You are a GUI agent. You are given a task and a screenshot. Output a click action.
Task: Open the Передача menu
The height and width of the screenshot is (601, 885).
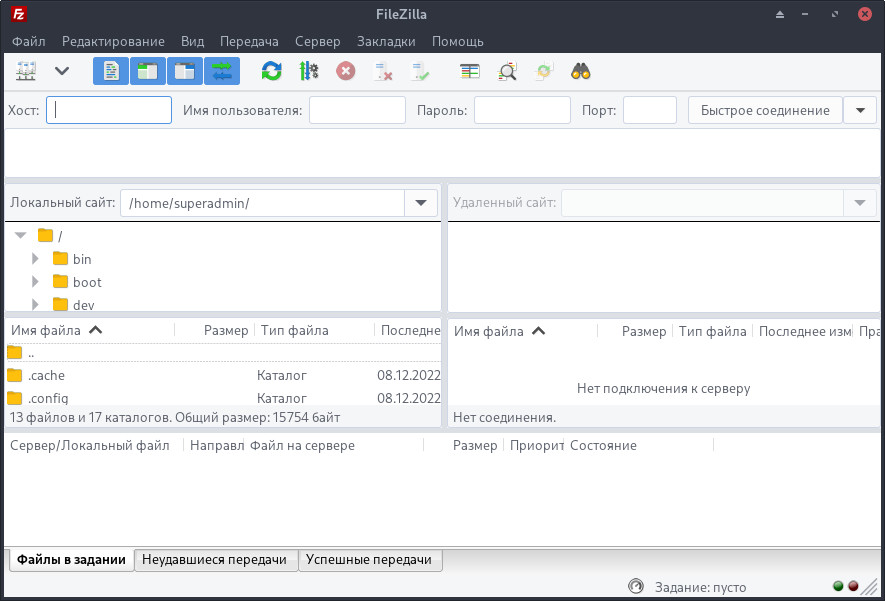pos(249,41)
